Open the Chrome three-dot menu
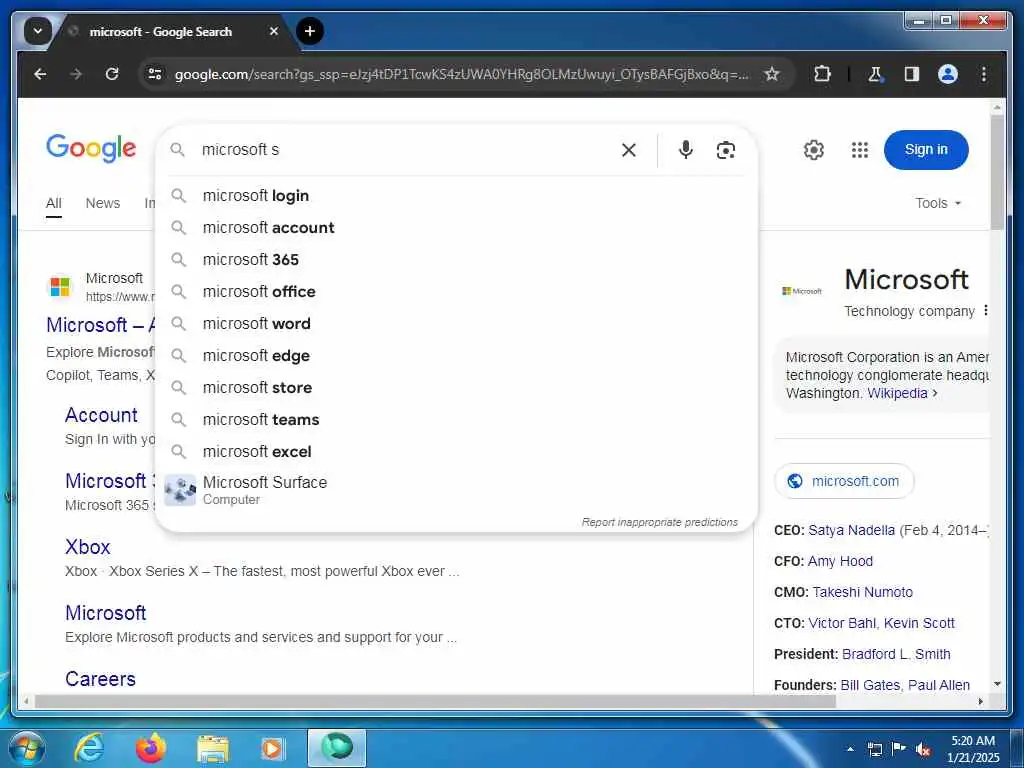This screenshot has height=768, width=1024. pos(984,74)
